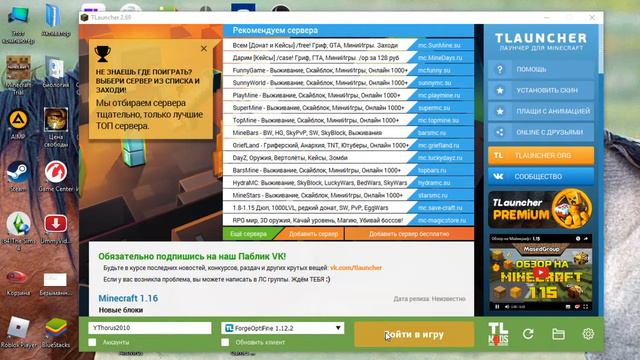Click the TL icon on the TLauncher.org button
Screen dimensions: 640x360
(498, 156)
